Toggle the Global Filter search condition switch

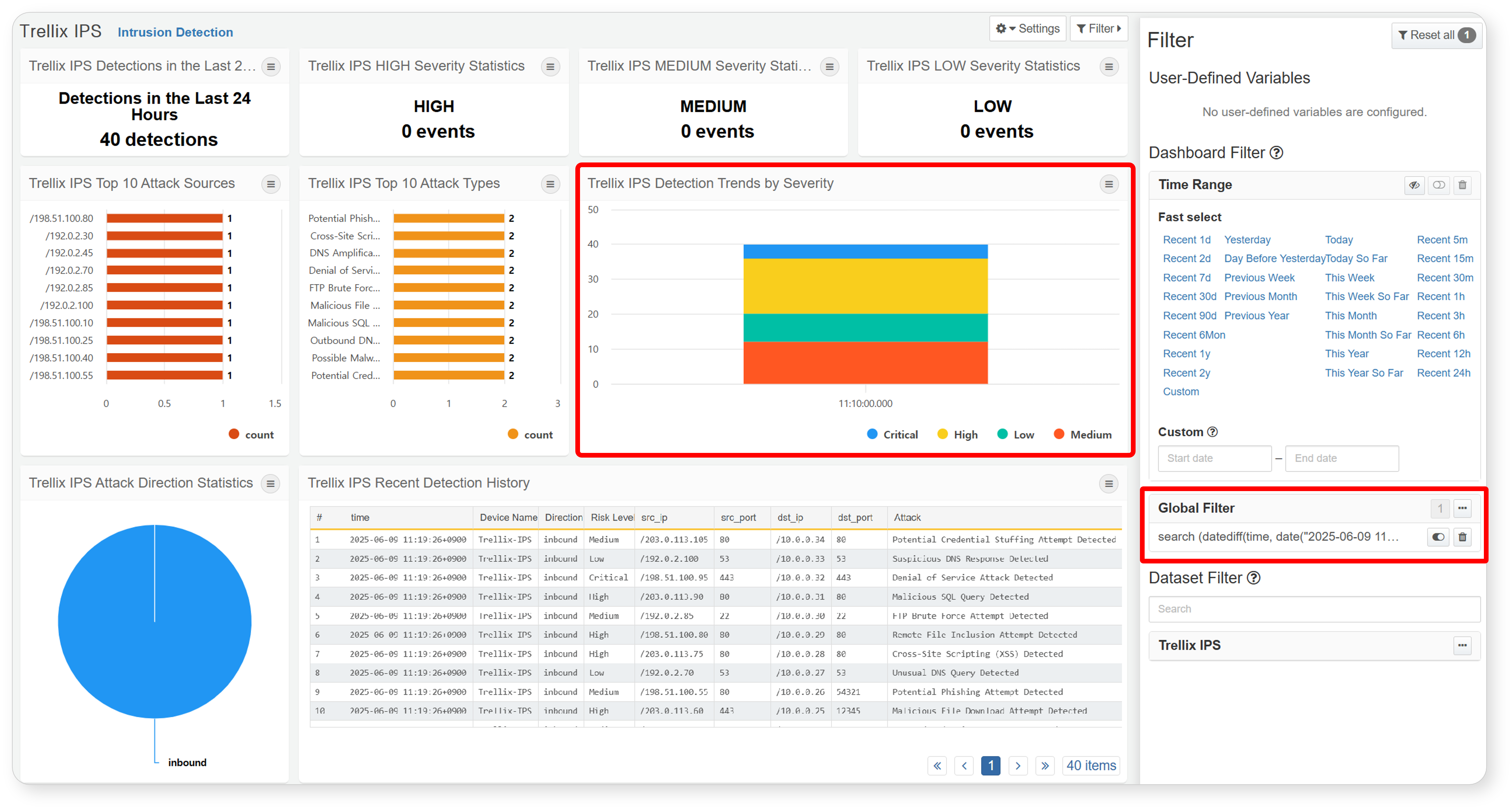tap(1438, 537)
